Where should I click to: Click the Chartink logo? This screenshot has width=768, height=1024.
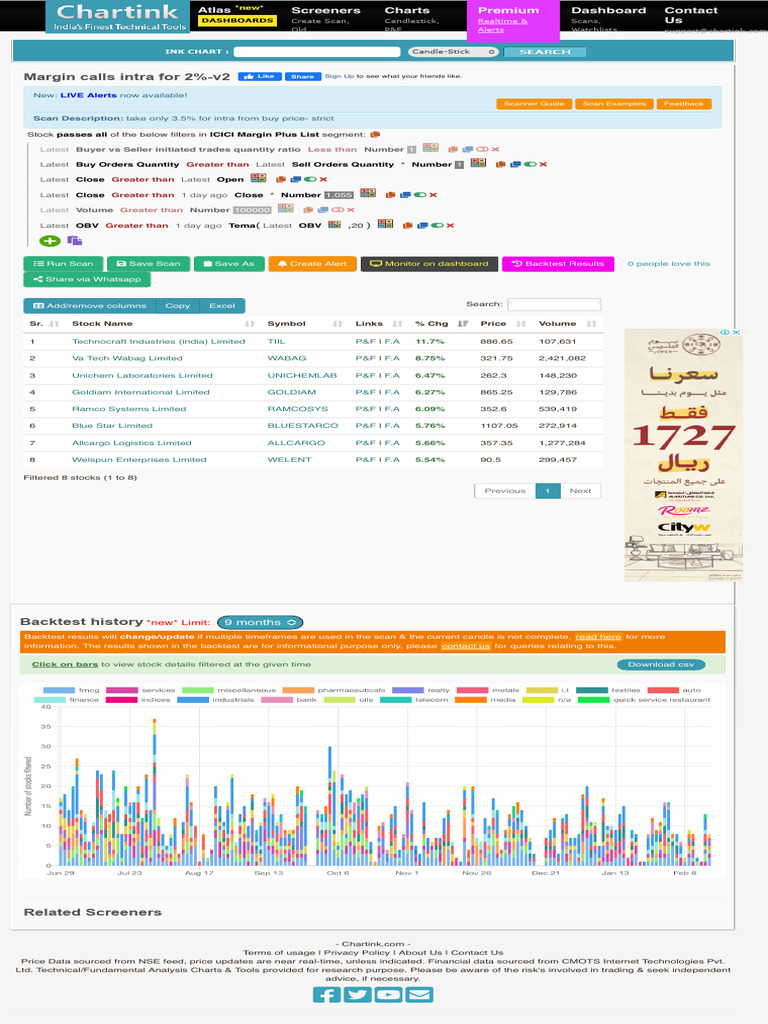point(118,16)
